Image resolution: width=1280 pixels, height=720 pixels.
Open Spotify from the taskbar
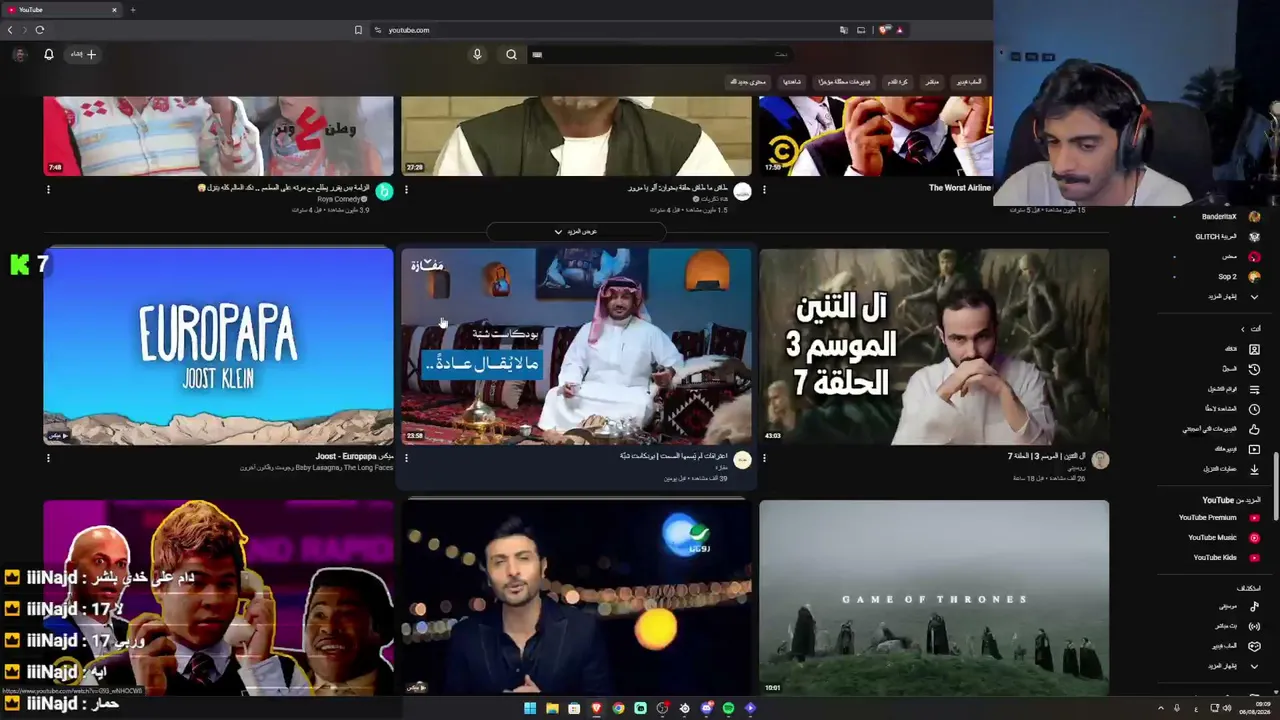(728, 708)
